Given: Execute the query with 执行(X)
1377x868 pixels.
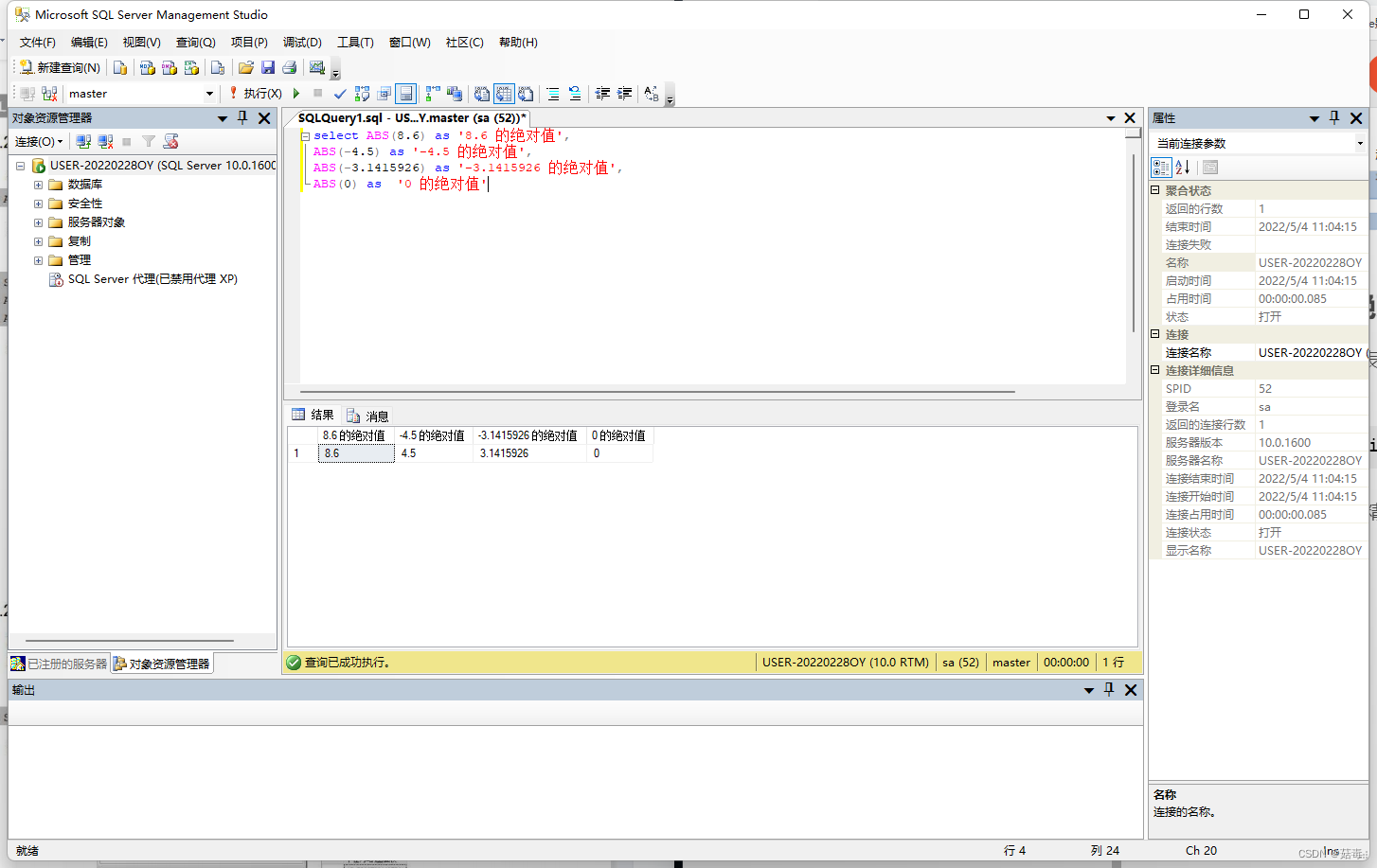Looking at the screenshot, I should tap(256, 94).
